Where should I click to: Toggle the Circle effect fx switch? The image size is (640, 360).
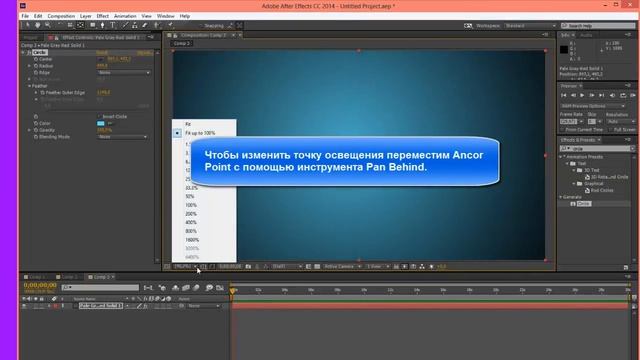29,53
